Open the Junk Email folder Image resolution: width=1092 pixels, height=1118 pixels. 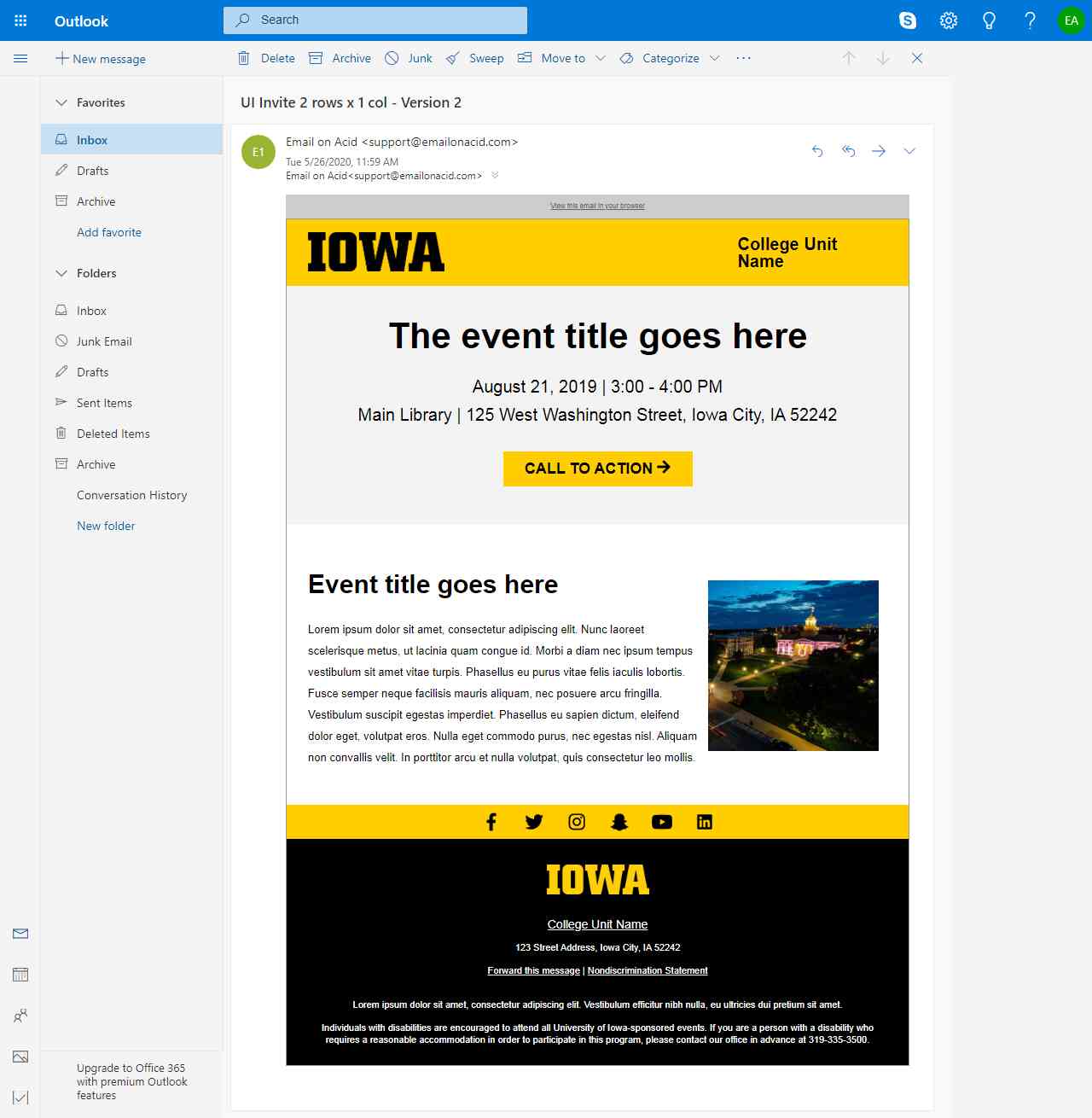(x=104, y=341)
